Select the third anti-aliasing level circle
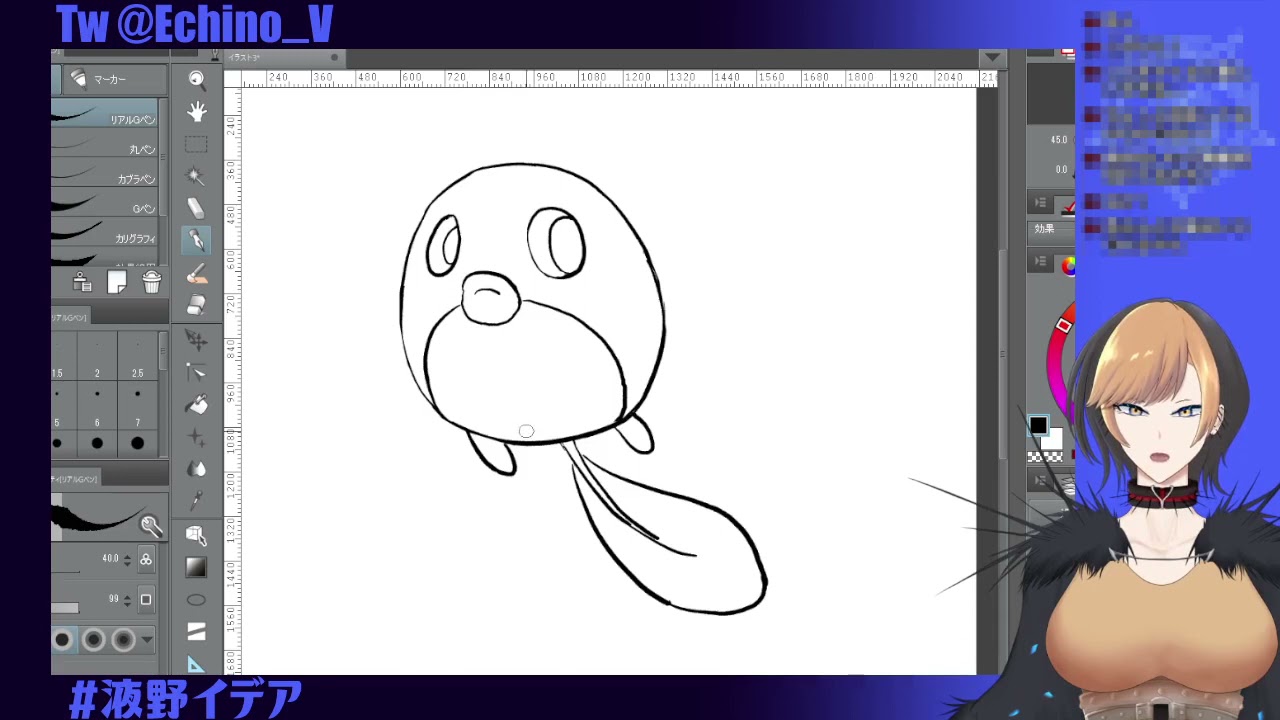The image size is (1280, 720). (x=123, y=639)
